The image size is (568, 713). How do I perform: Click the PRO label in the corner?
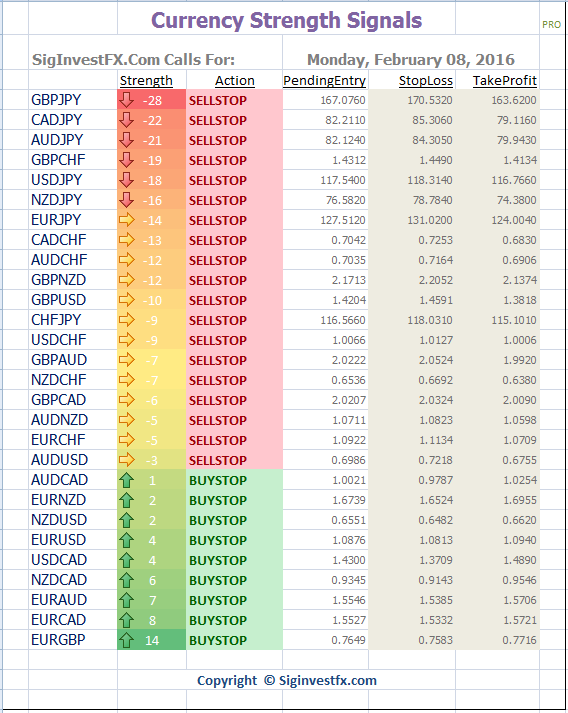551,25
